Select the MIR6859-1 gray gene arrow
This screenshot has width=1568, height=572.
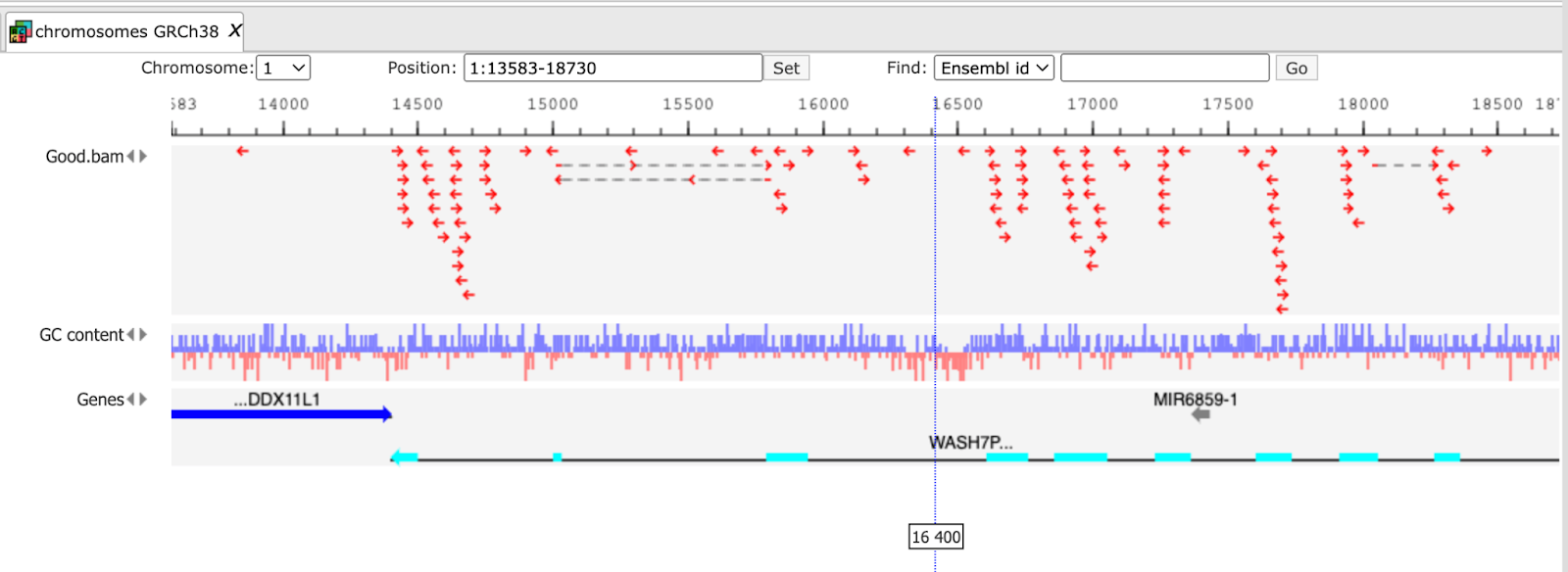[x=1200, y=414]
